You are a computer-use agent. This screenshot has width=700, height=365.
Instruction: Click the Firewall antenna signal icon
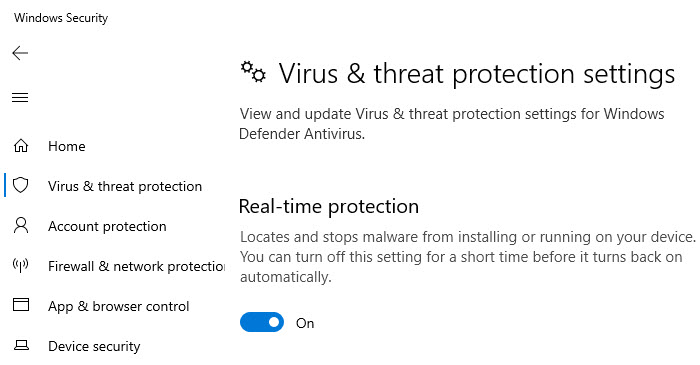[21, 265]
